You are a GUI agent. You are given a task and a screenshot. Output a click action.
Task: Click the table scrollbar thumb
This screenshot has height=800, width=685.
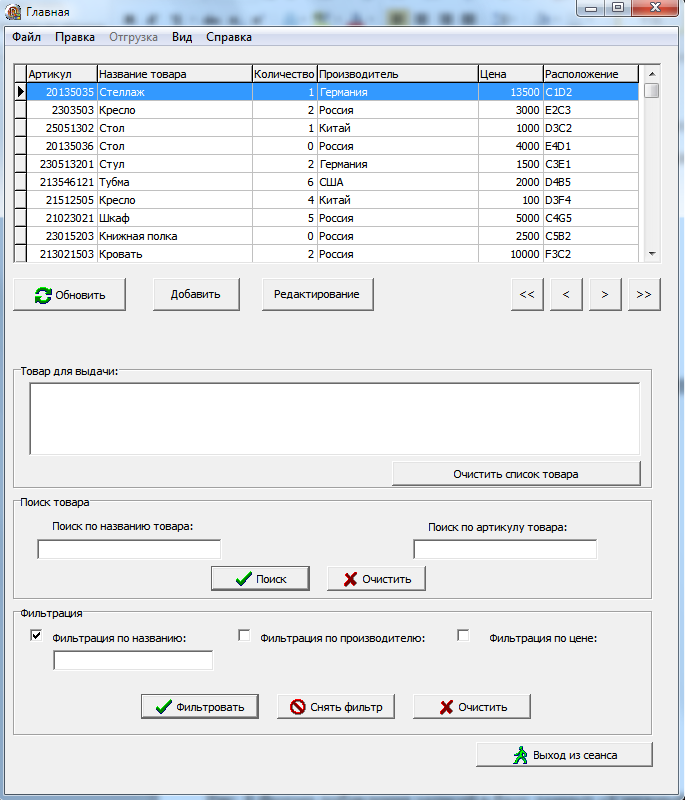point(652,90)
